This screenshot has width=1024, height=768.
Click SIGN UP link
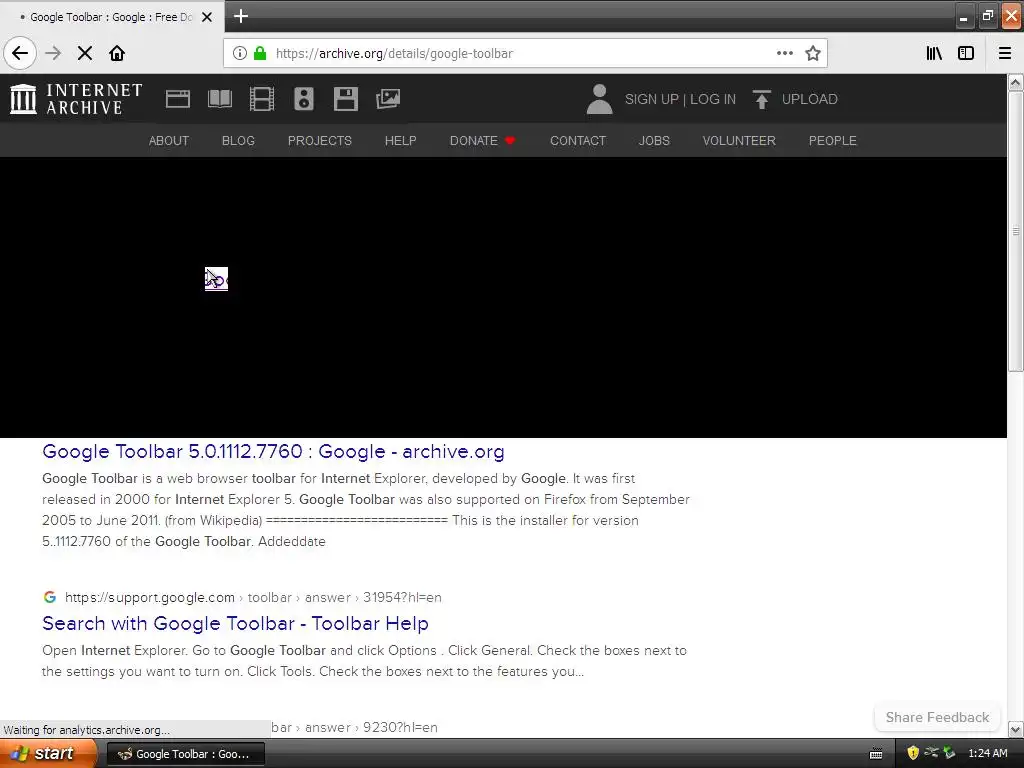click(652, 99)
